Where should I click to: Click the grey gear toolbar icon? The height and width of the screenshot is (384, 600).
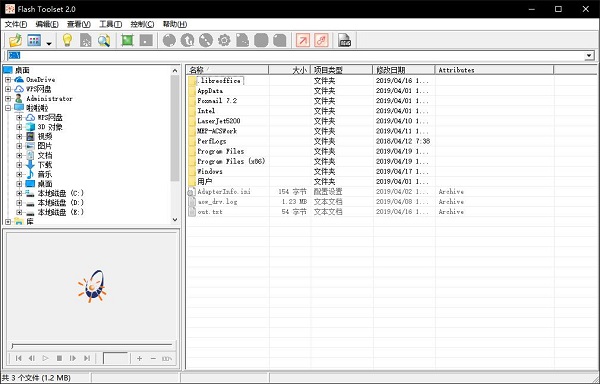click(224, 40)
